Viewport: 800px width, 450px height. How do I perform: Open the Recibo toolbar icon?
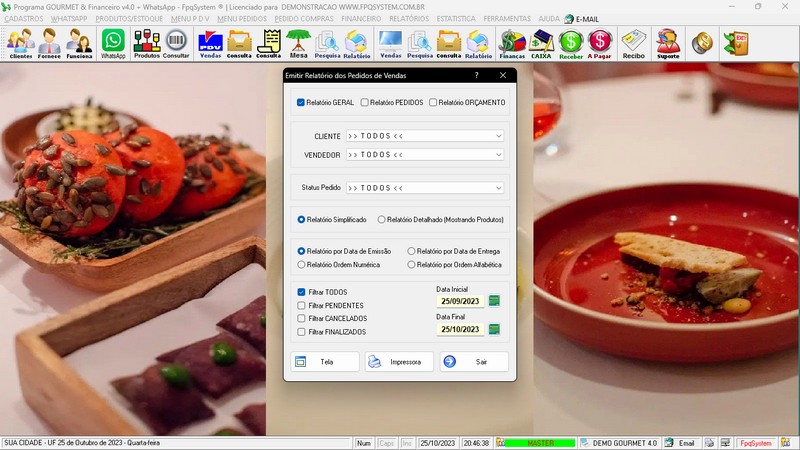coord(634,44)
